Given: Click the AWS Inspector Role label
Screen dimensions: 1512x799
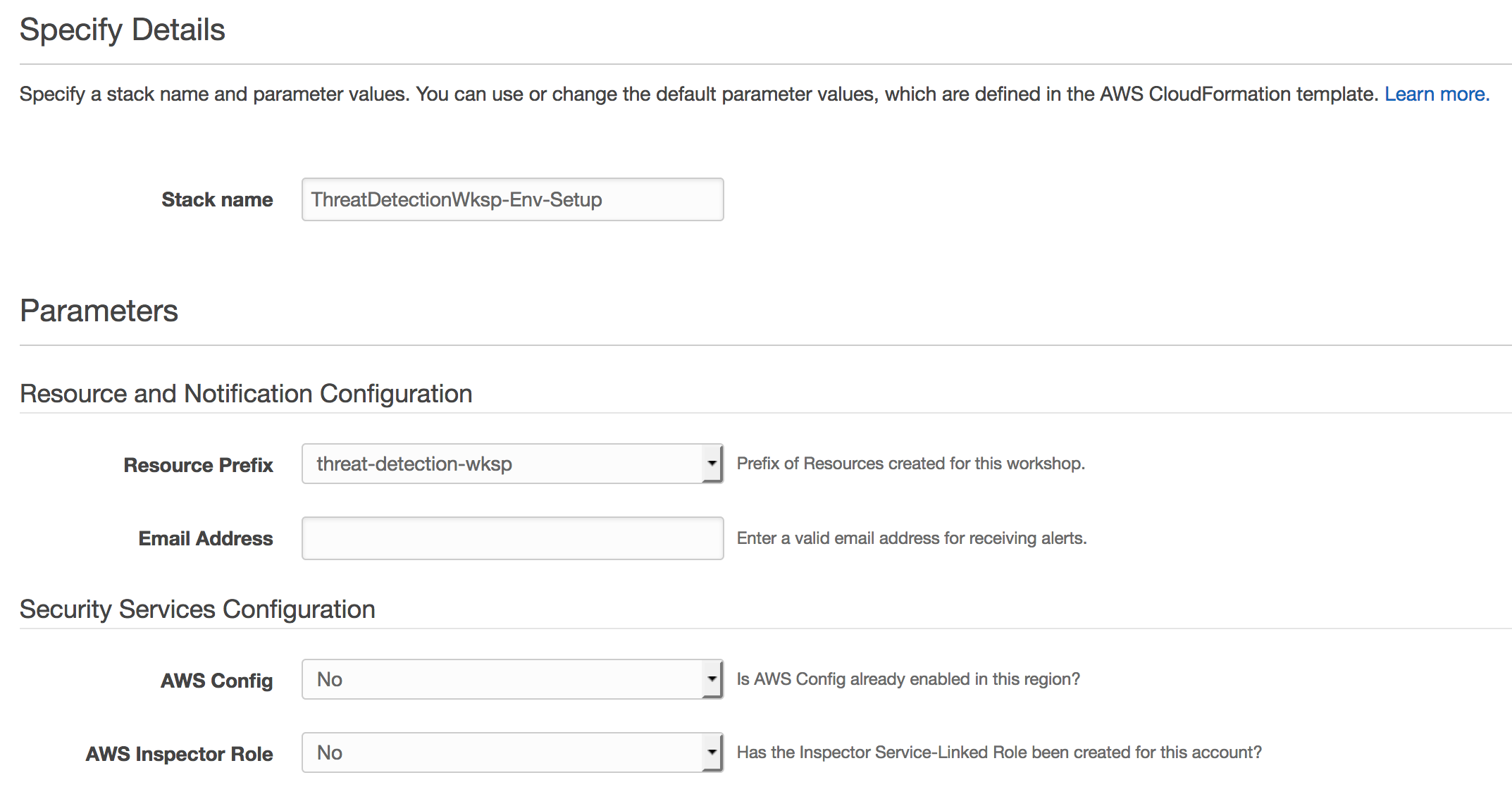Looking at the screenshot, I should pyautogui.click(x=179, y=754).
